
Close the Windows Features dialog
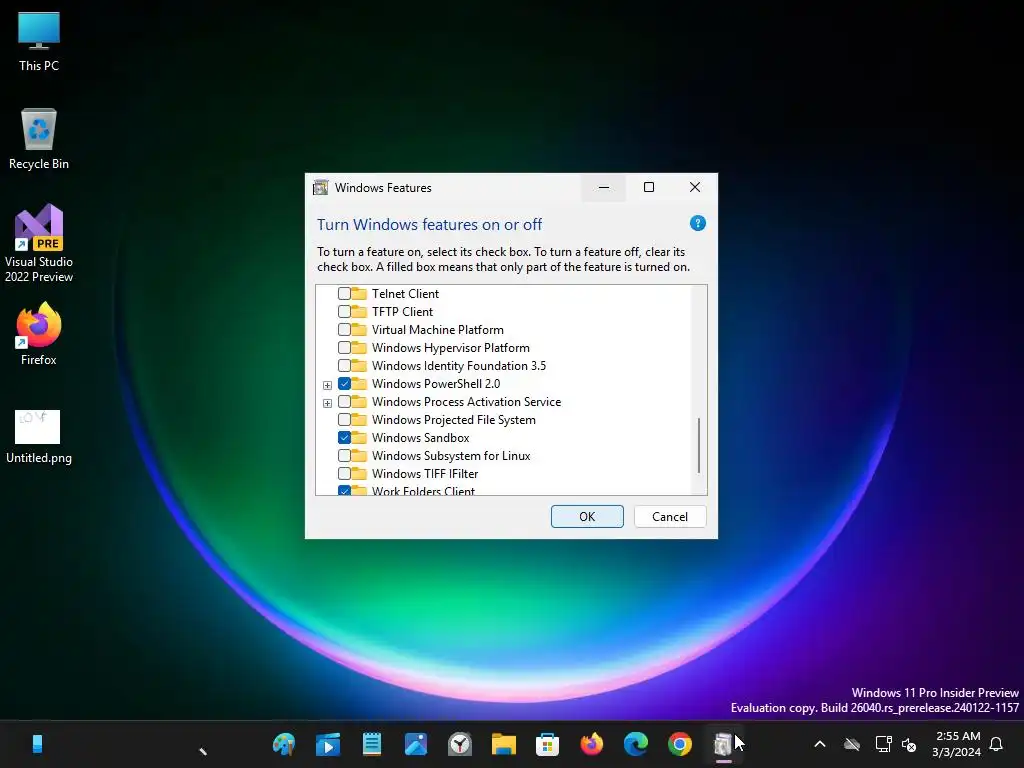(695, 187)
